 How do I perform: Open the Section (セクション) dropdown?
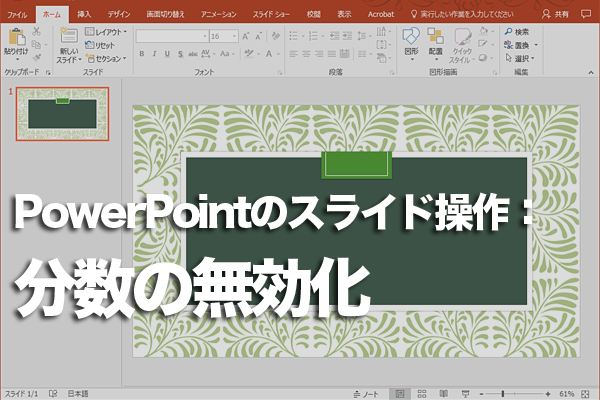[106, 59]
